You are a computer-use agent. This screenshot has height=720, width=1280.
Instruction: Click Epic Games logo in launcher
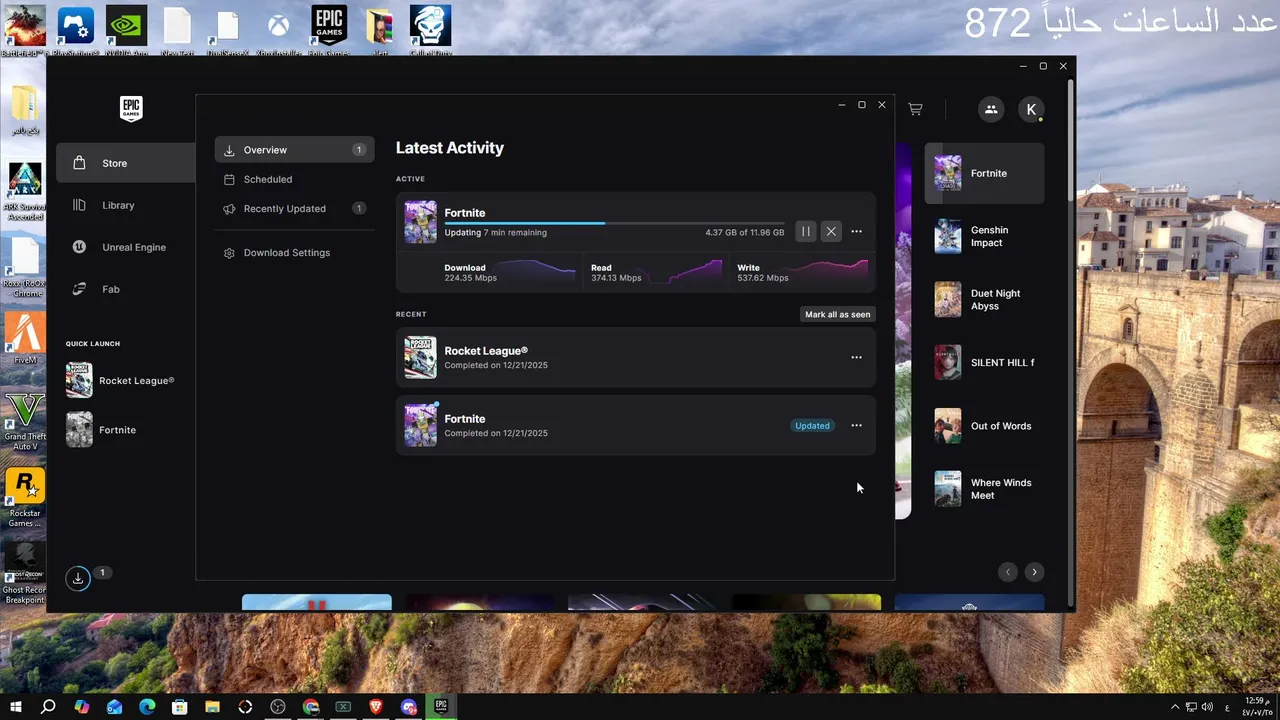coord(130,108)
